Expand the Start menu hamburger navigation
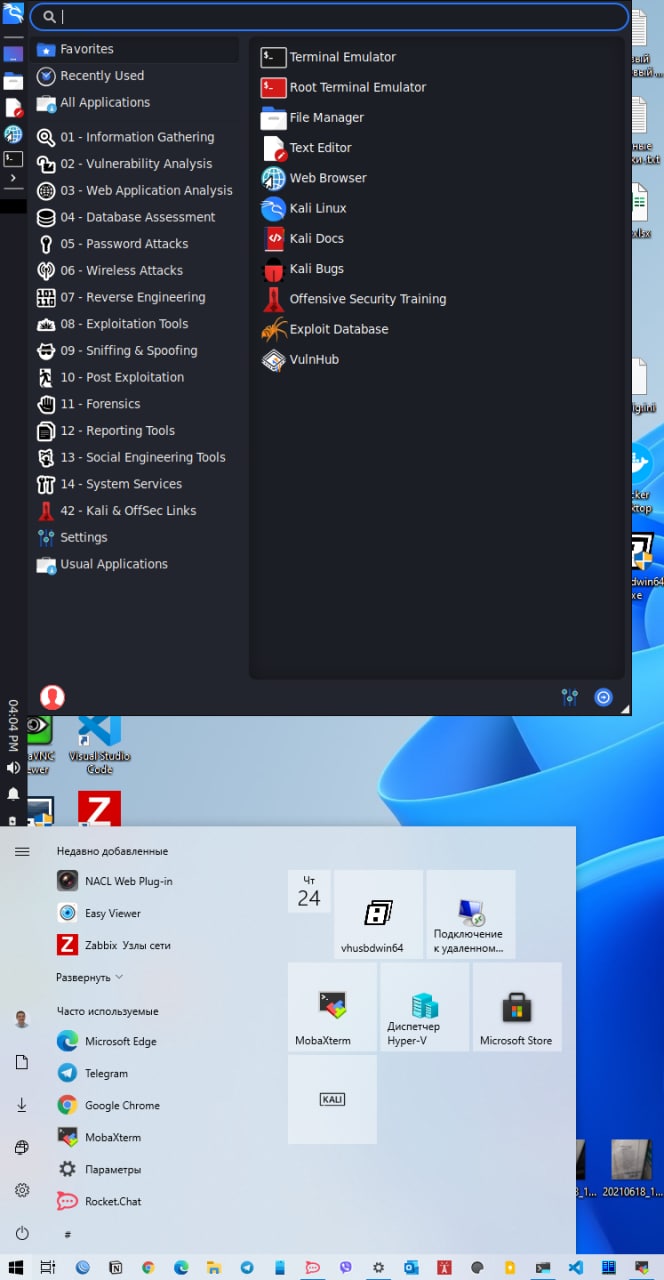Screen dimensions: 664x1280 click(x=22, y=851)
